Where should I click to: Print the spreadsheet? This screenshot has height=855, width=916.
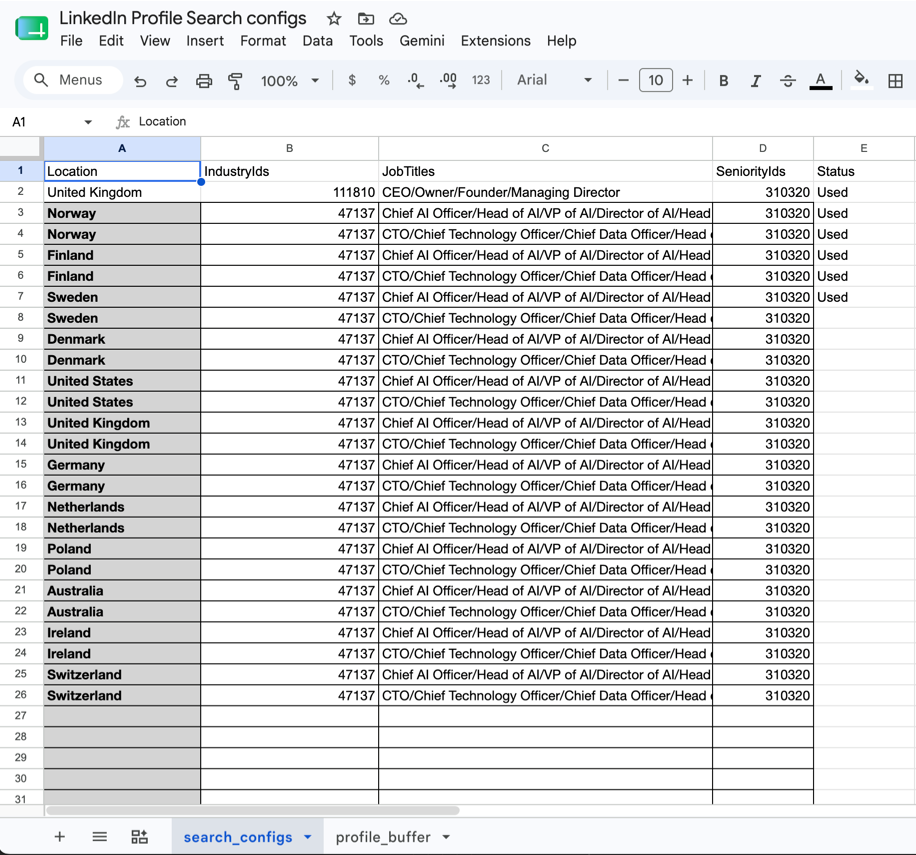pyautogui.click(x=203, y=81)
